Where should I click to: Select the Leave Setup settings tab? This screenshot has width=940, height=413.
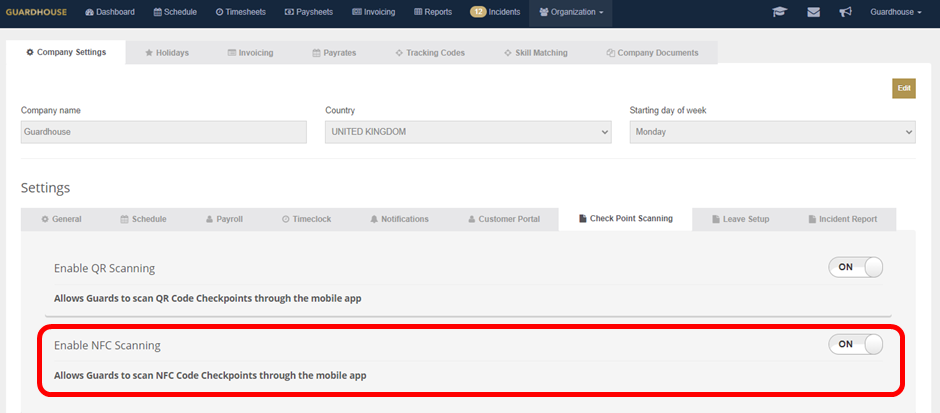click(x=740, y=219)
